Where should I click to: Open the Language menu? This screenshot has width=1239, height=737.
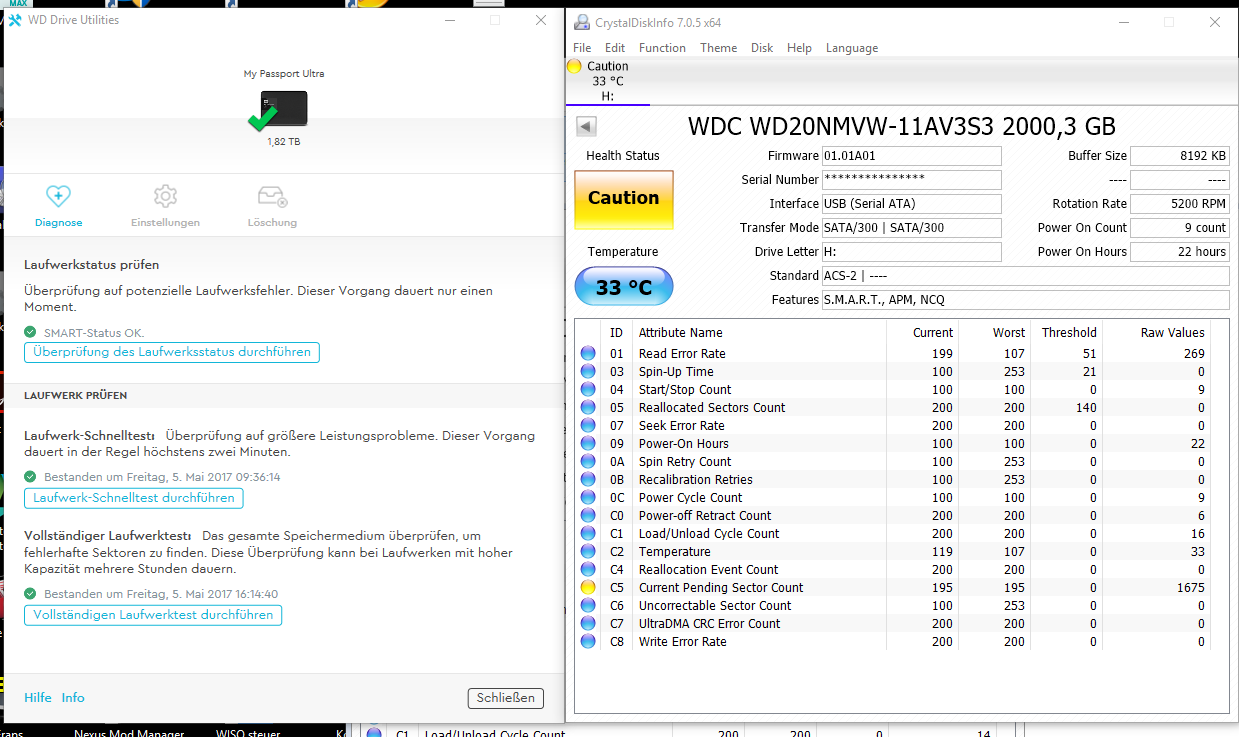(852, 48)
